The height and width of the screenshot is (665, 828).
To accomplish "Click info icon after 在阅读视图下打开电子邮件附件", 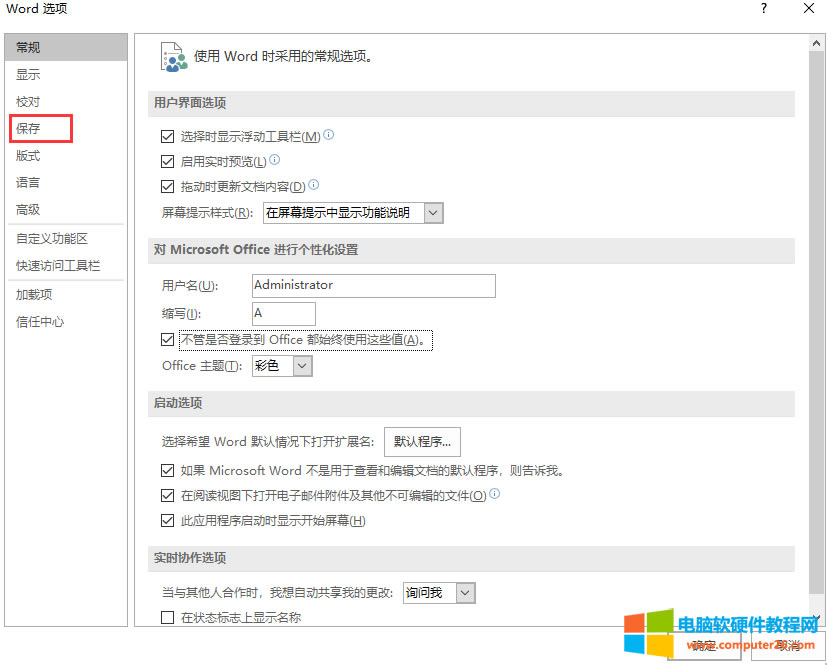I will coord(495,494).
